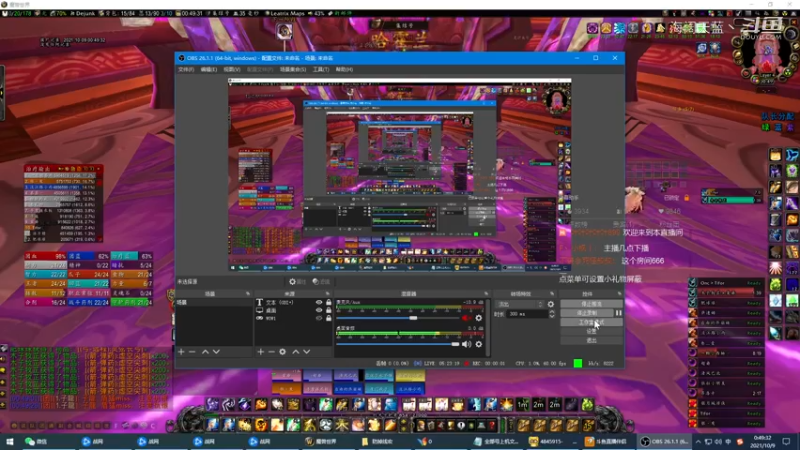Image resolution: width=800 pixels, height=450 pixels.
Task: Click Studio Mode button in controls
Action: 591,322
